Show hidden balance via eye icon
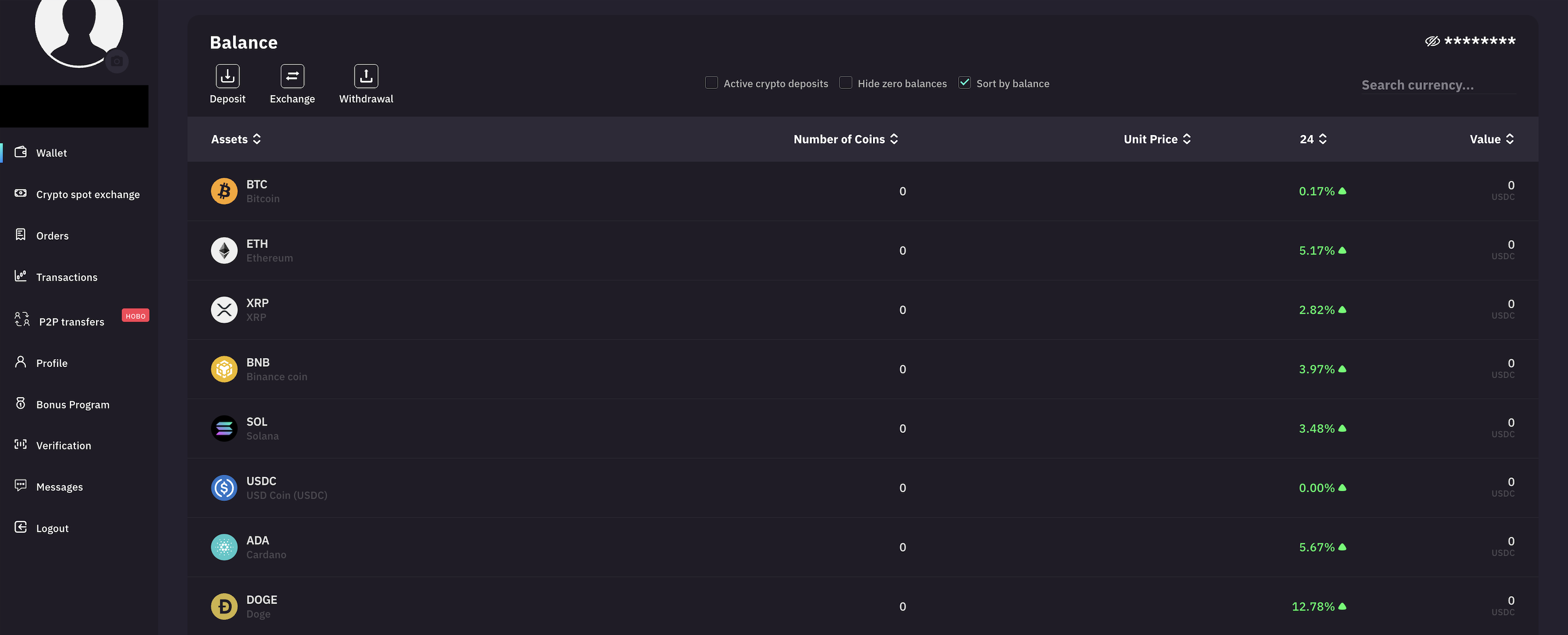This screenshot has width=1568, height=635. click(1432, 42)
